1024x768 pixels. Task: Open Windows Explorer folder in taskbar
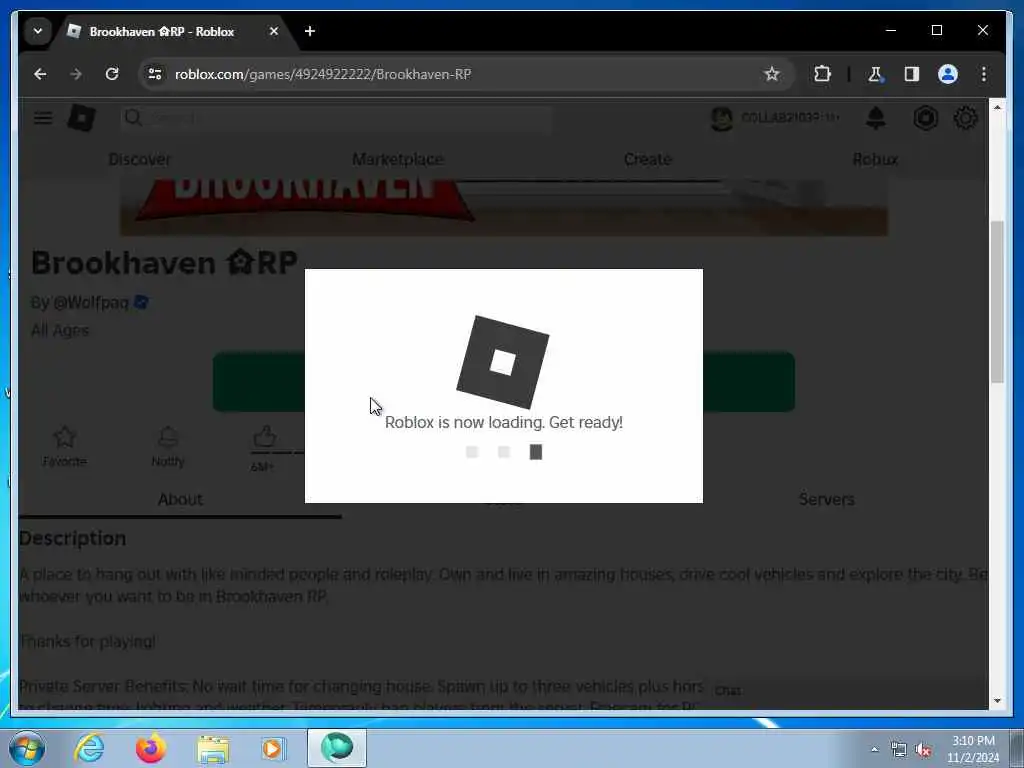(212, 748)
